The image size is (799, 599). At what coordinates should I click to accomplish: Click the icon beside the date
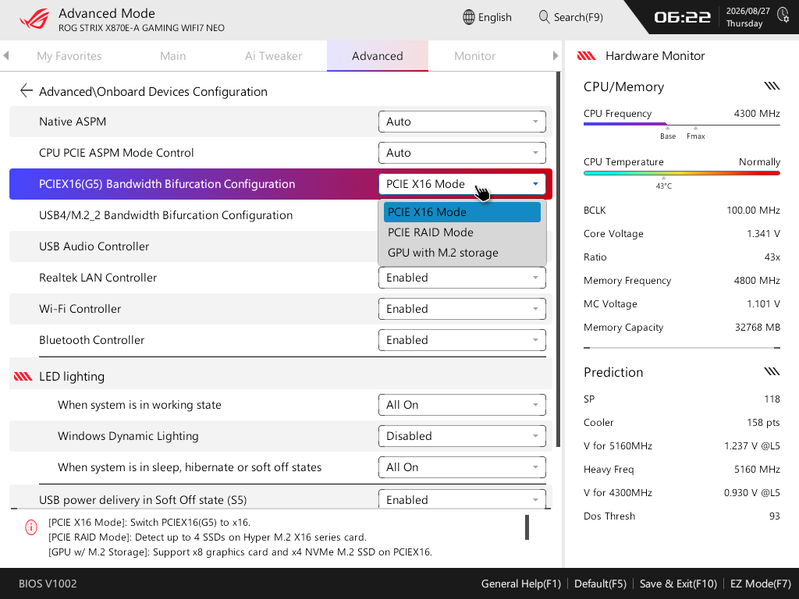[783, 15]
